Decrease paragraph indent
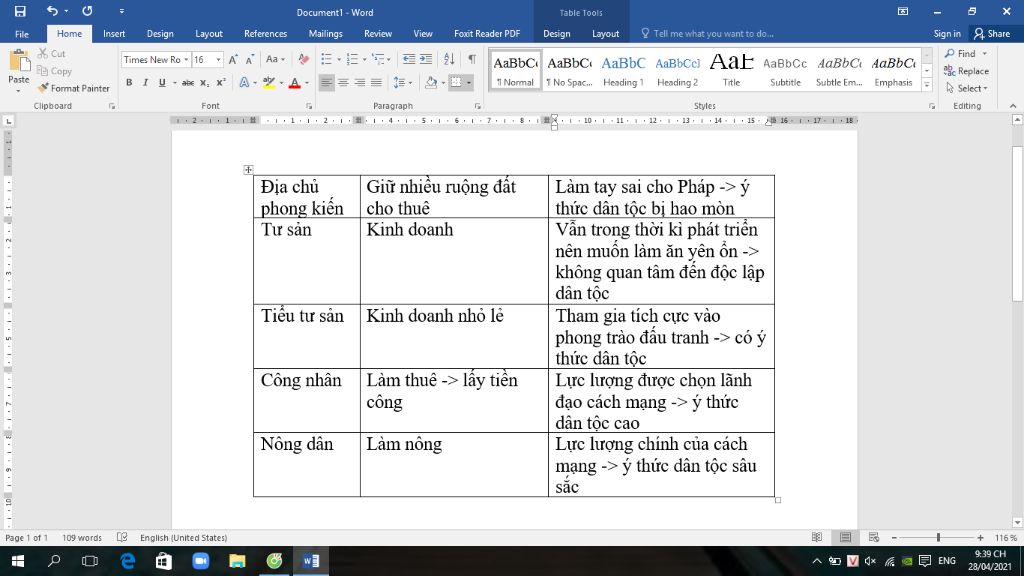The width and height of the screenshot is (1024, 576). (x=409, y=59)
